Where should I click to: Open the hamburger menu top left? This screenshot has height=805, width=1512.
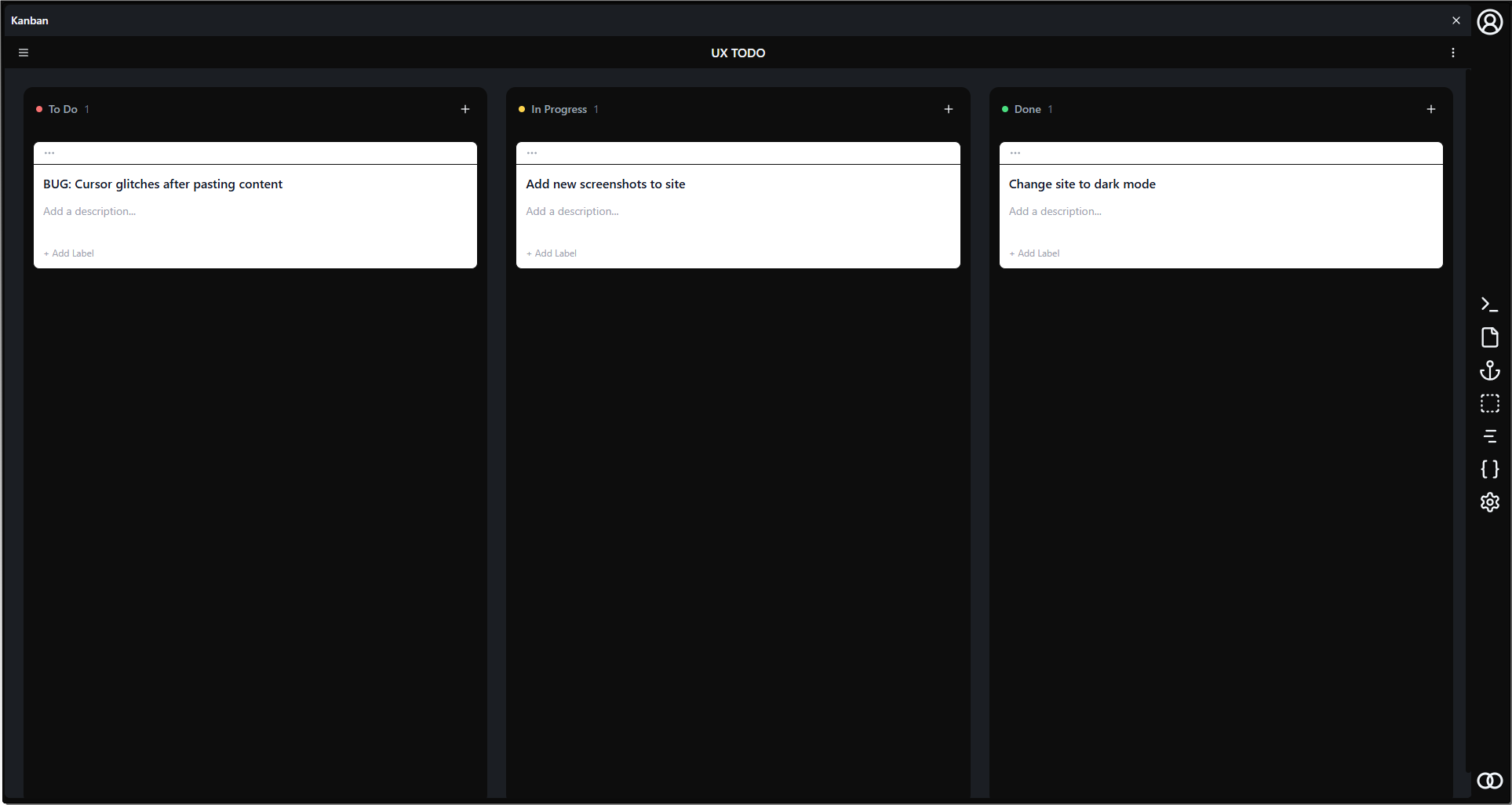point(24,53)
